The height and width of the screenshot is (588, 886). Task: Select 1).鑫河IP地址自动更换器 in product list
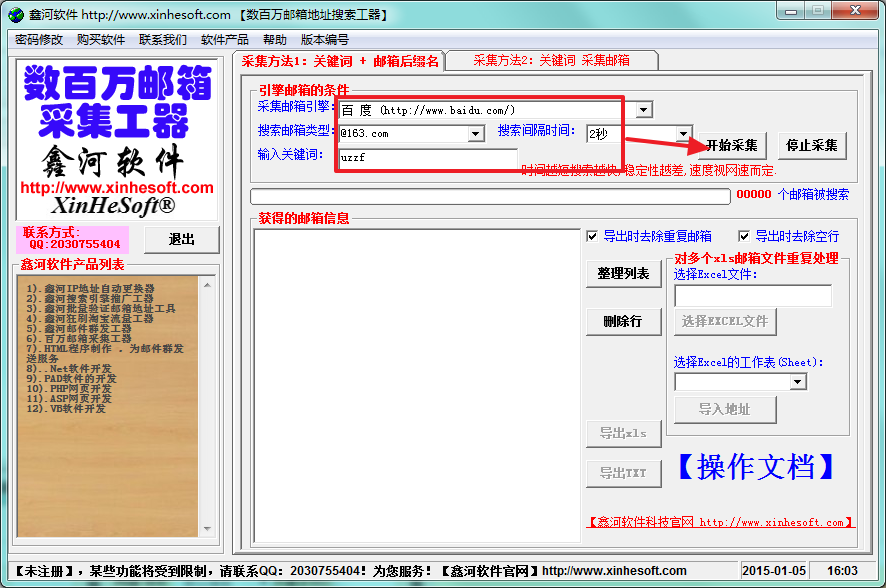coord(90,289)
